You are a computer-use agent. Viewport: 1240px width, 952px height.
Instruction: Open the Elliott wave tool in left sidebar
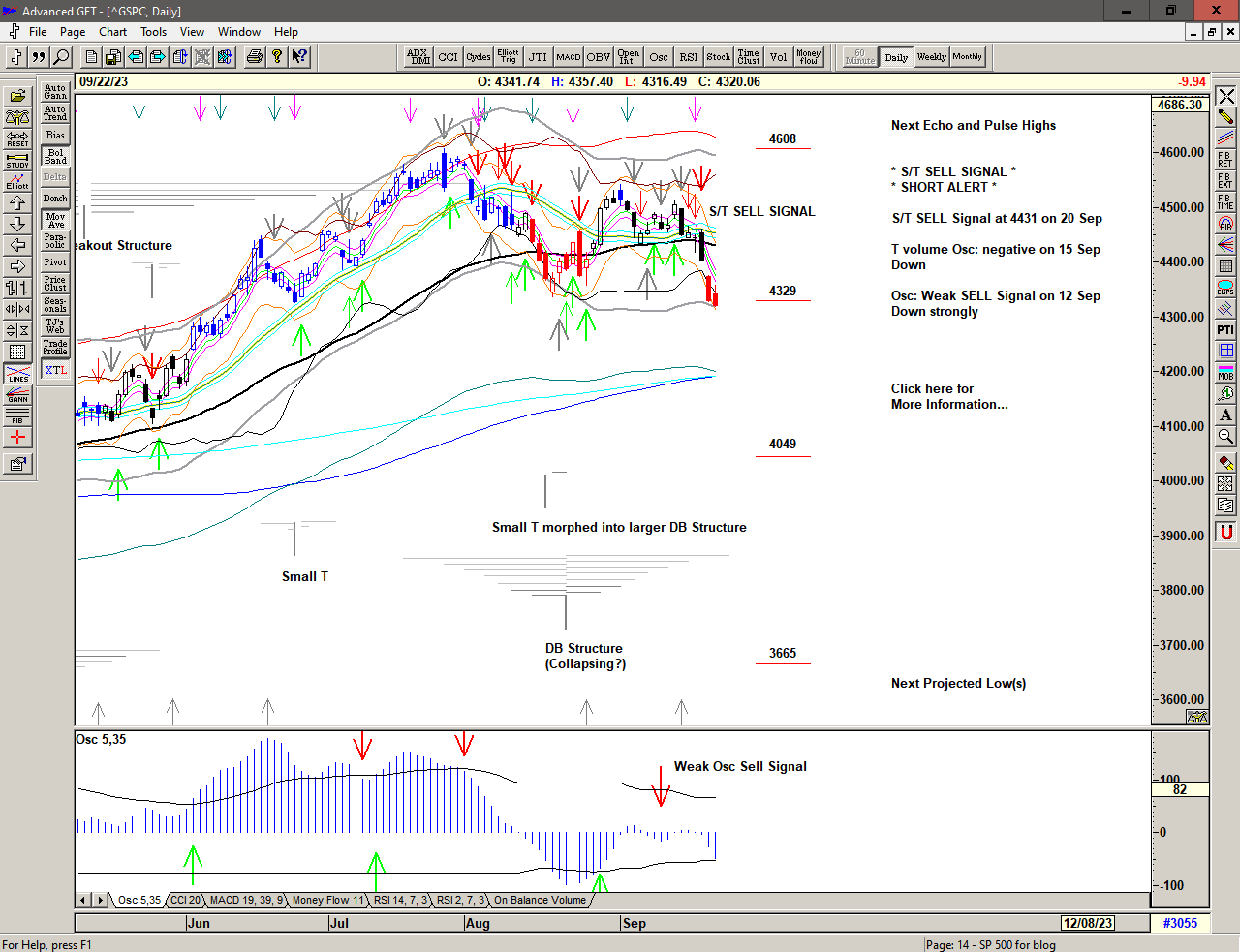coord(17,181)
